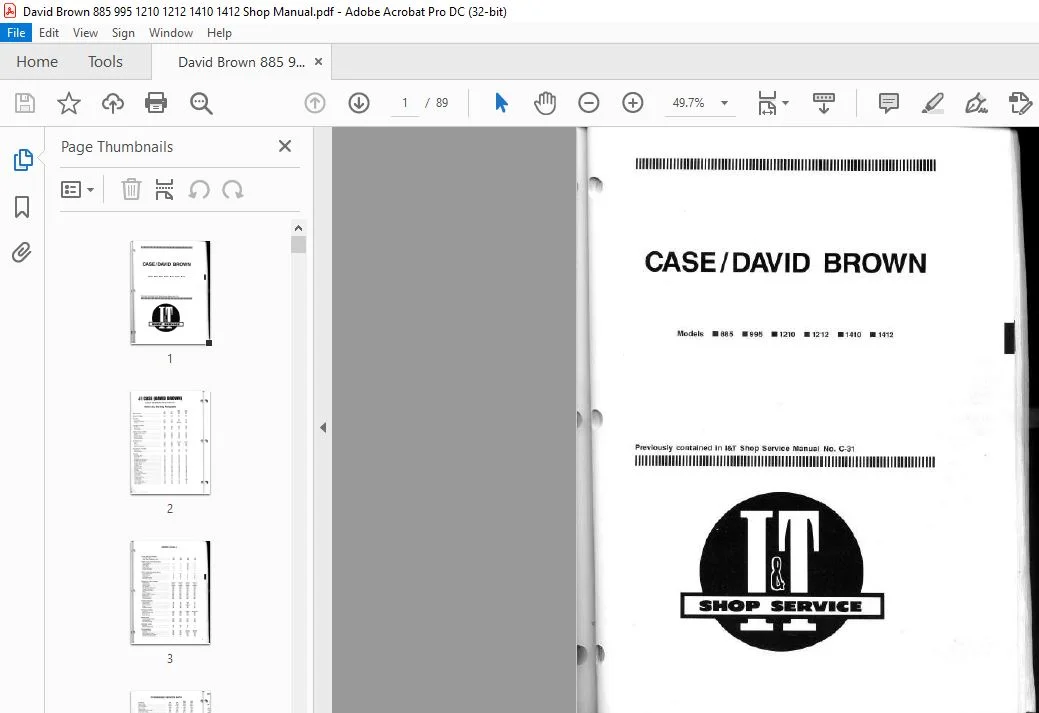Click the Page Thumbnails panel title
Screen dimensions: 1039x713
(117, 146)
